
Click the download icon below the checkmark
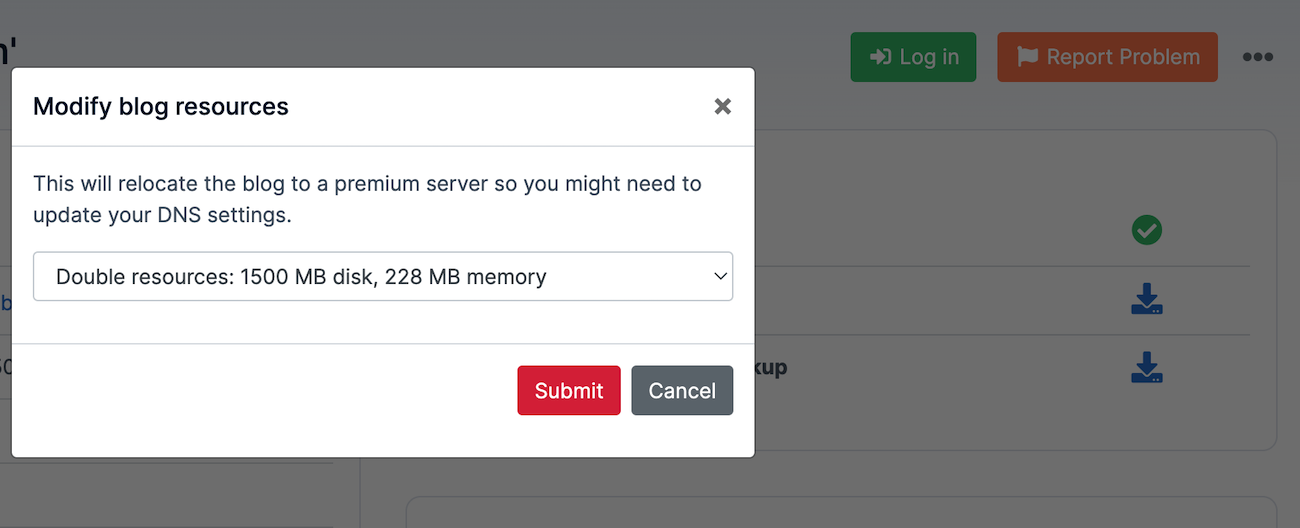(x=1146, y=299)
